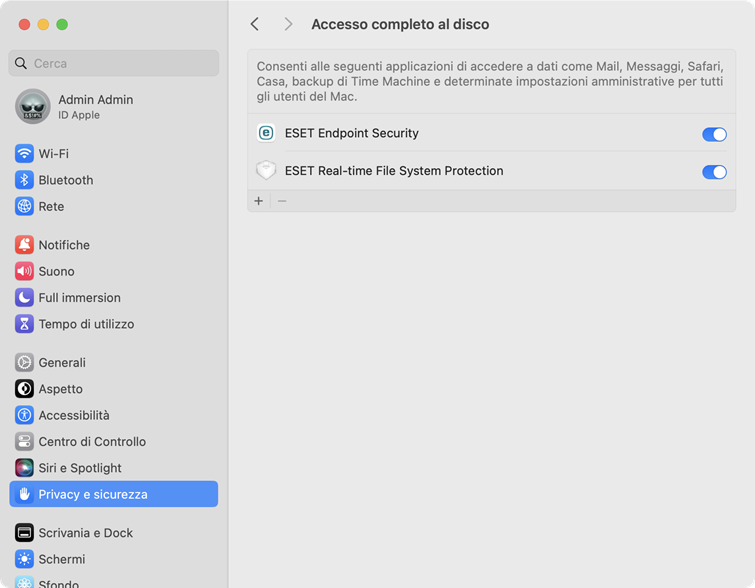
Task: Click the Admin Admin avatar picture
Action: coord(33,106)
